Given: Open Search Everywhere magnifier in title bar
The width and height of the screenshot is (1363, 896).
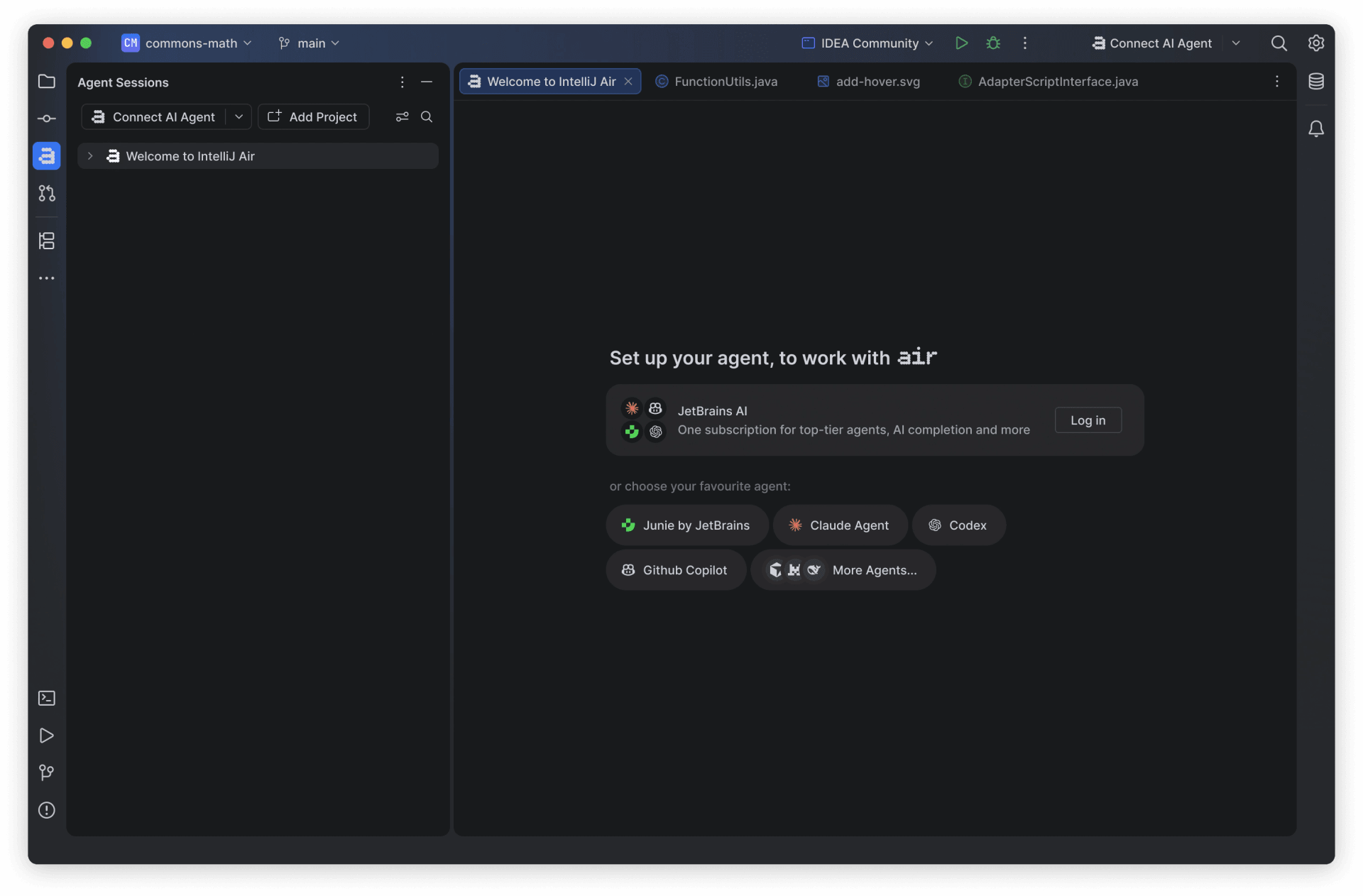Looking at the screenshot, I should tap(1279, 43).
